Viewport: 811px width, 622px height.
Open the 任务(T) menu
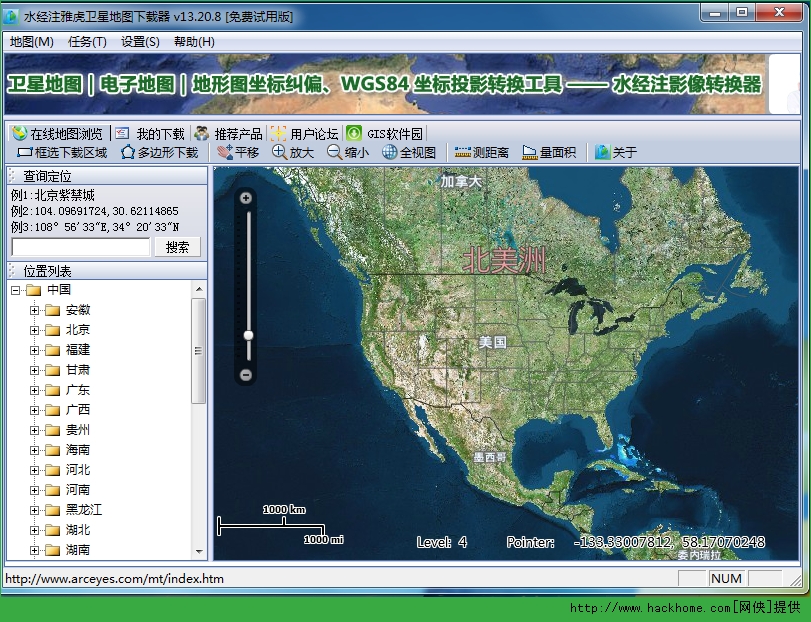pos(87,42)
